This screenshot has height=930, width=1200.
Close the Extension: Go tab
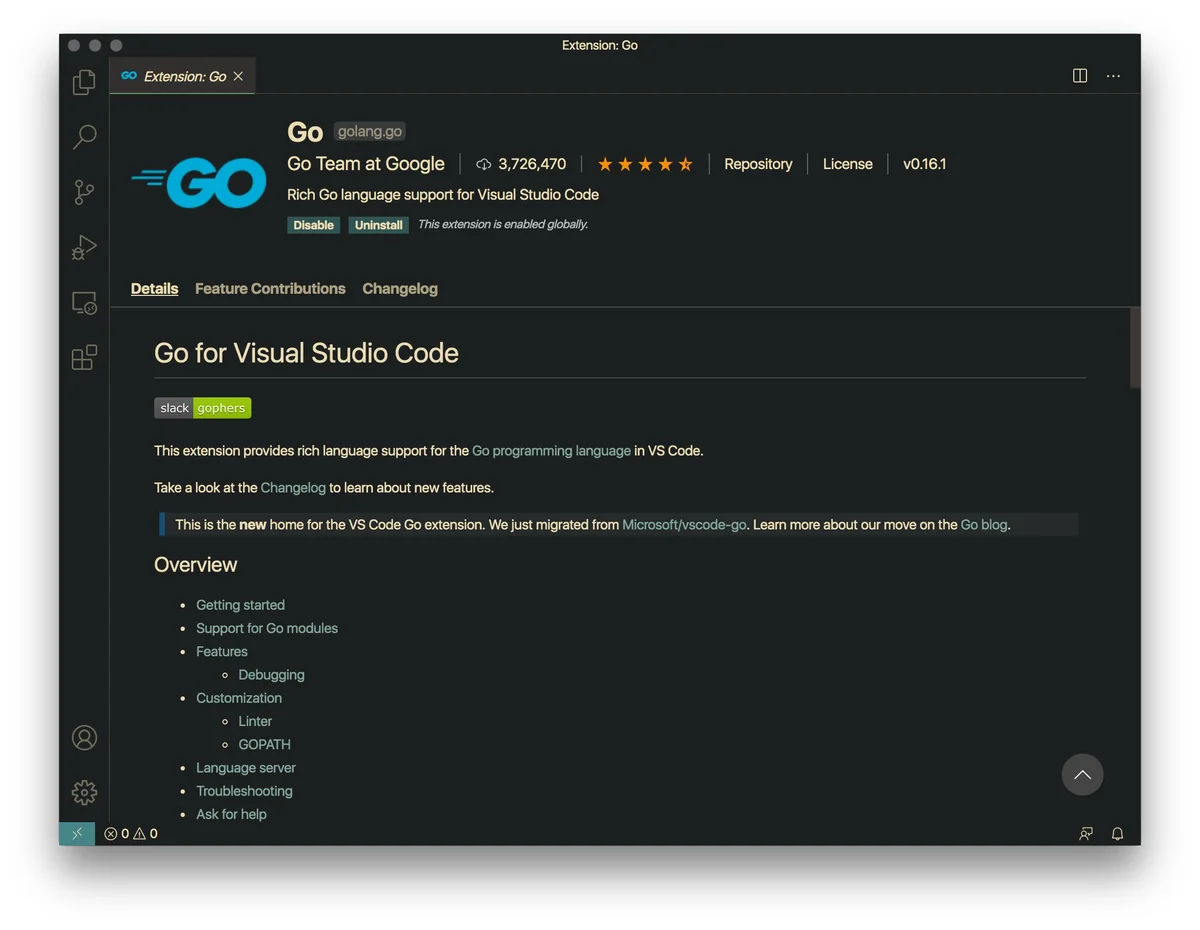pos(238,76)
